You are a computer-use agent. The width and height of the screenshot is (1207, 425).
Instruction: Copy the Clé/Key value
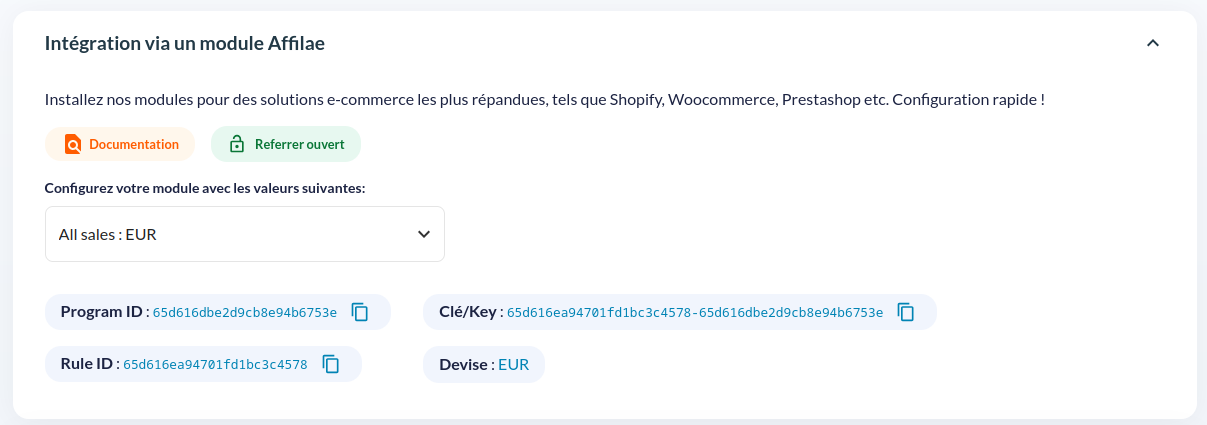[906, 312]
